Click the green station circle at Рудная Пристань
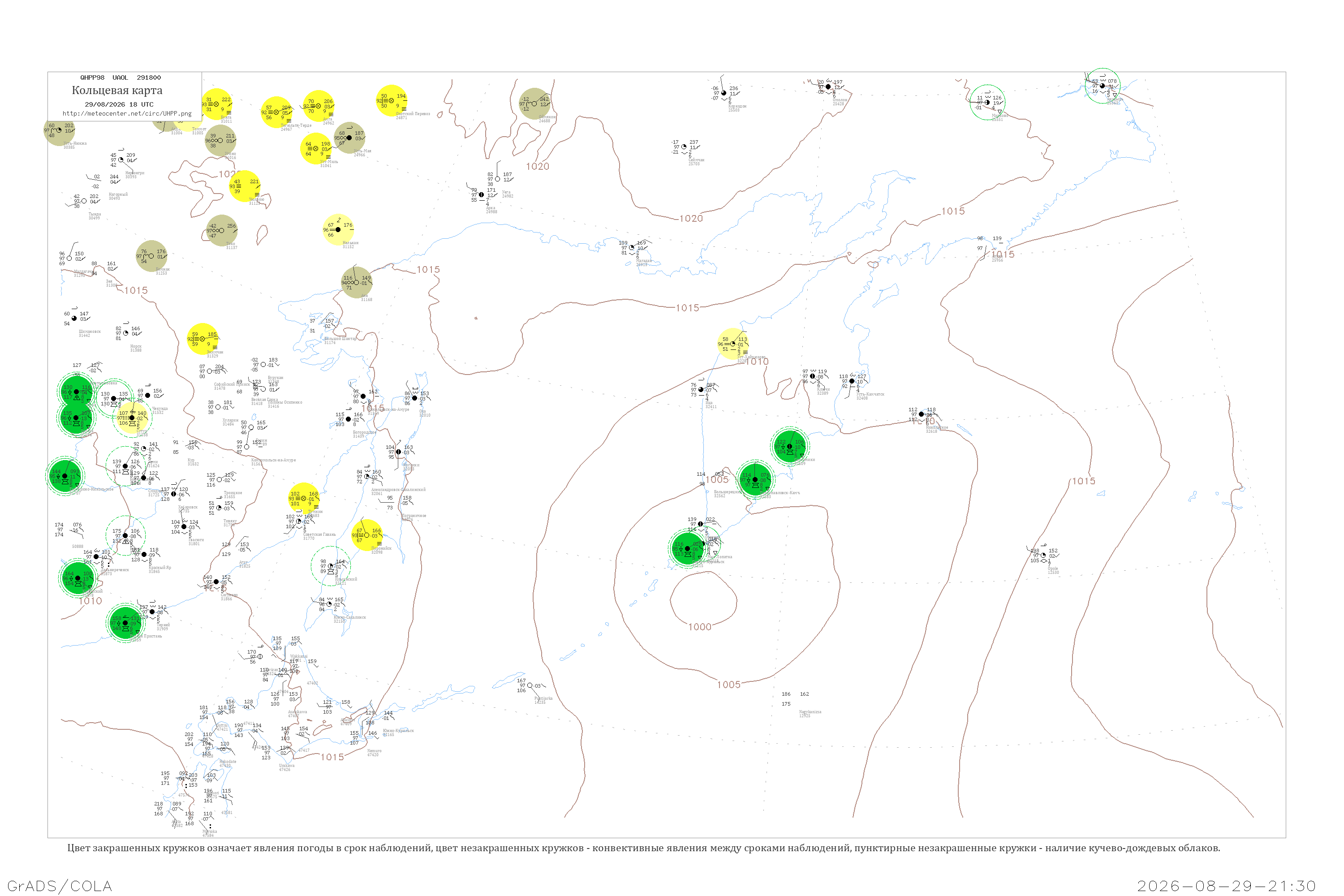The height and width of the screenshot is (896, 1344). click(x=125, y=623)
